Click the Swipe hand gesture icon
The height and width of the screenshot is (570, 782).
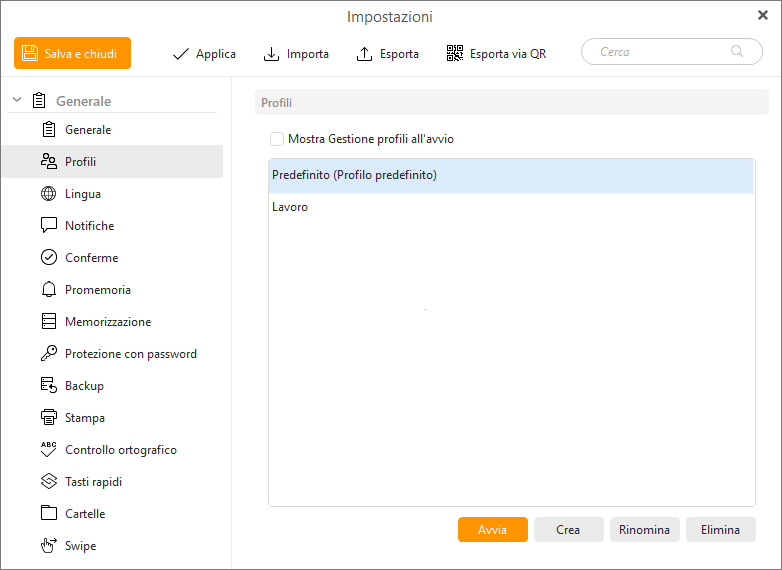pyautogui.click(x=48, y=546)
